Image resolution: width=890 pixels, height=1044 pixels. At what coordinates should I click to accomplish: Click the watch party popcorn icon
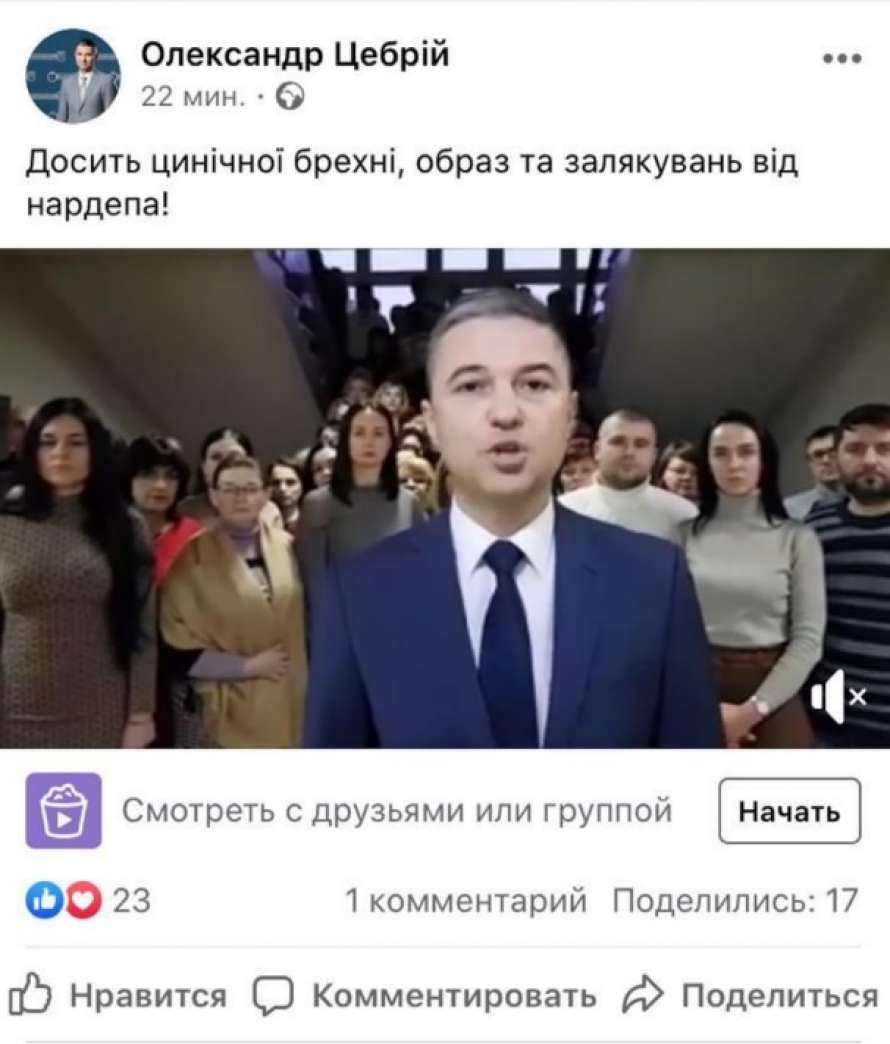point(64,810)
